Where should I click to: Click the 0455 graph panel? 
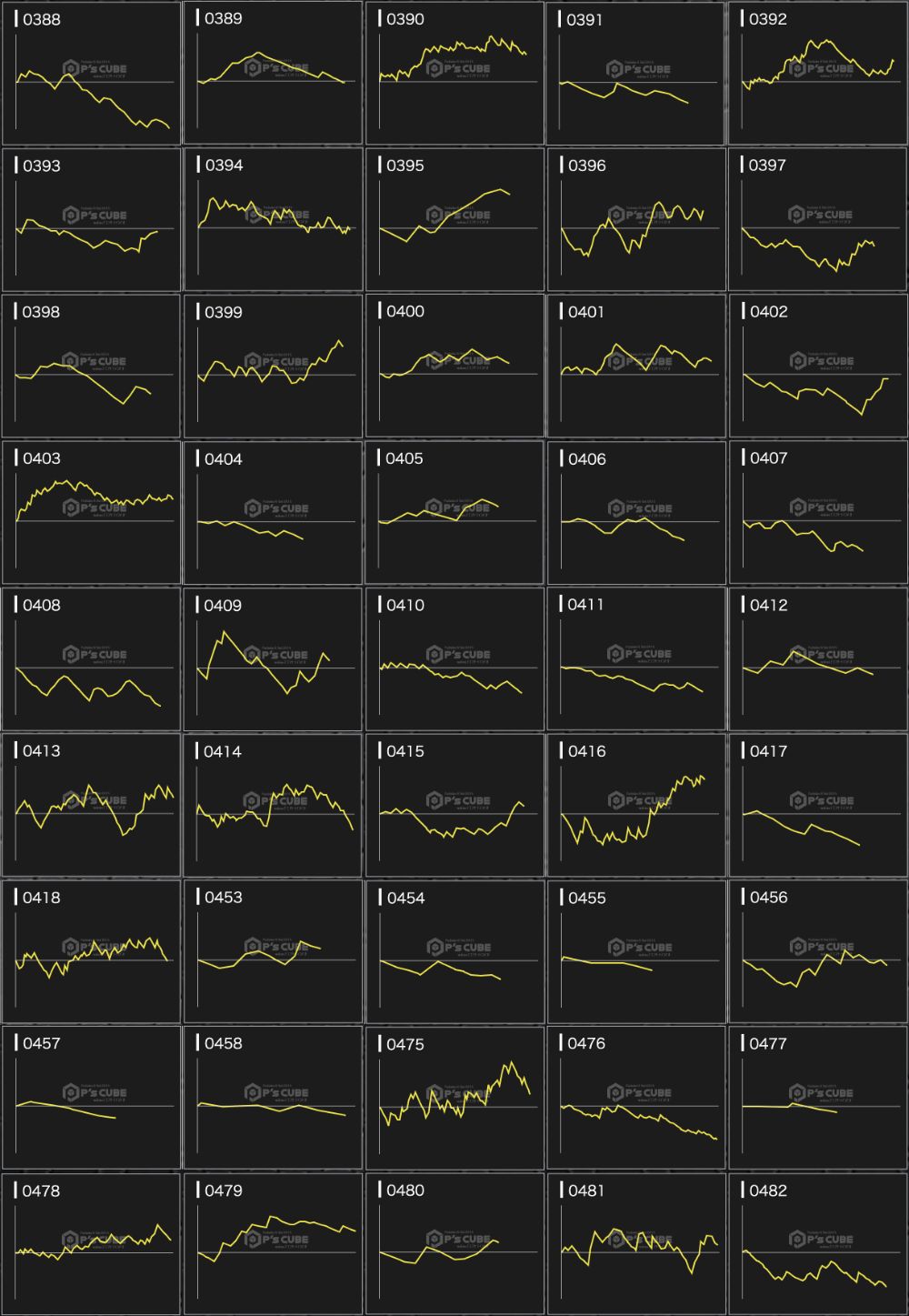point(636,951)
